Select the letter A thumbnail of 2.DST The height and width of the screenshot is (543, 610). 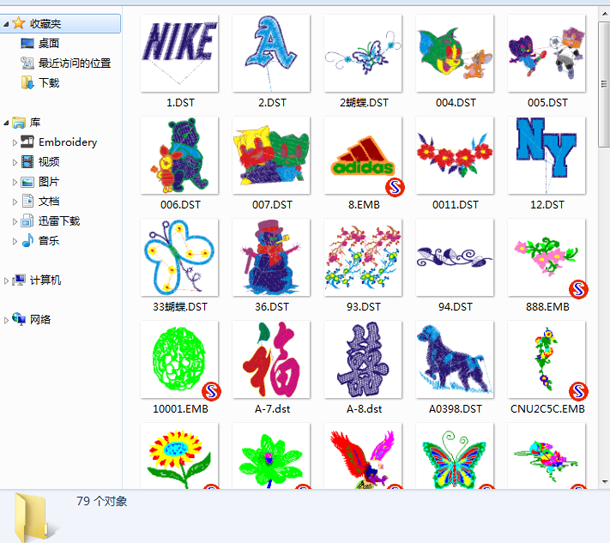coord(271,53)
